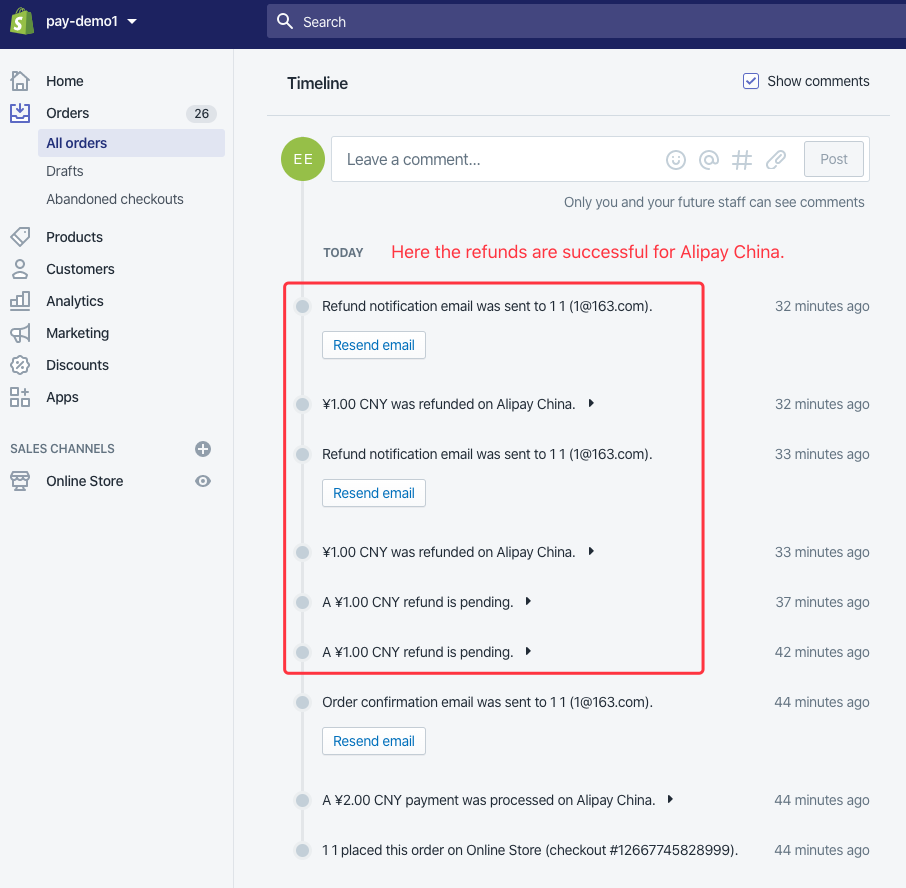This screenshot has width=906, height=888.
Task: Click the hashtag reference icon
Action: pyautogui.click(x=742, y=159)
